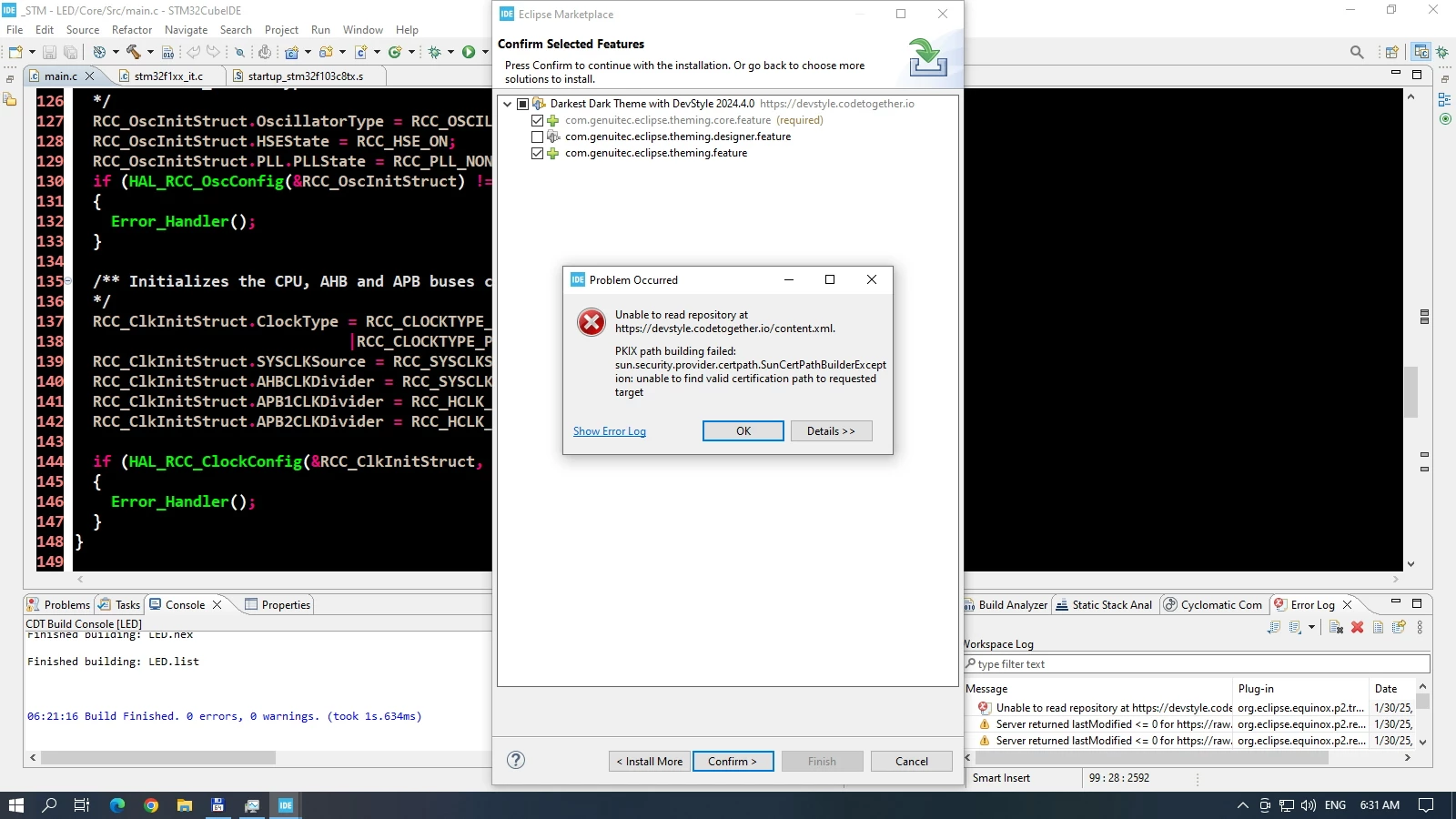Click the Show Error Log link
The width and height of the screenshot is (1456, 819).
[x=610, y=431]
